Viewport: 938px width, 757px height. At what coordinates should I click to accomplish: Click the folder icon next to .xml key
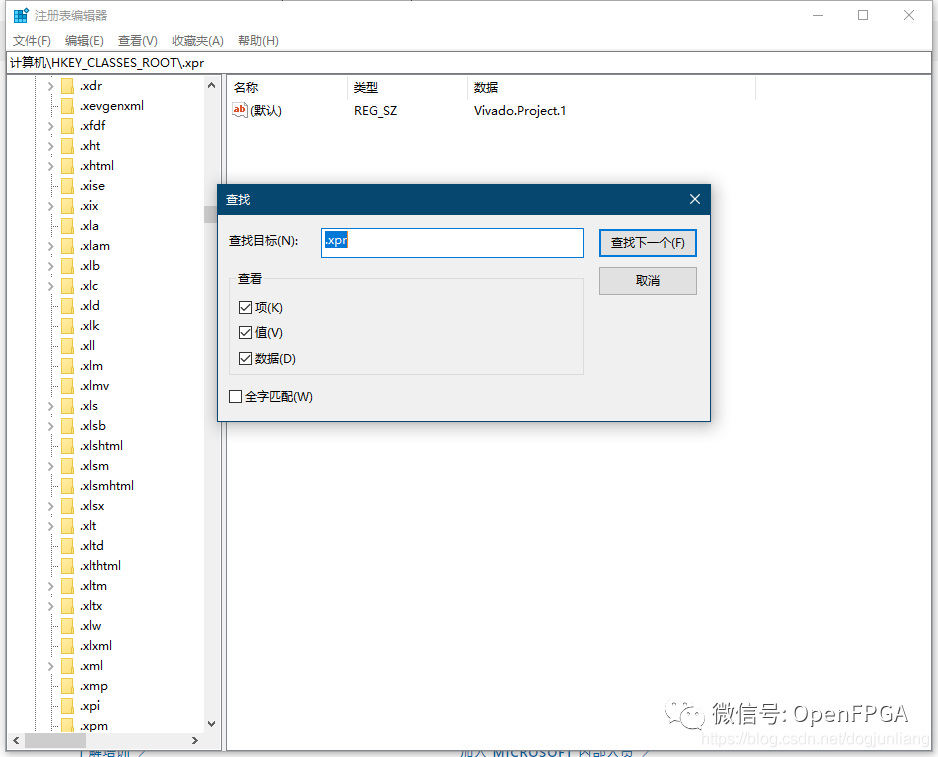(x=65, y=665)
